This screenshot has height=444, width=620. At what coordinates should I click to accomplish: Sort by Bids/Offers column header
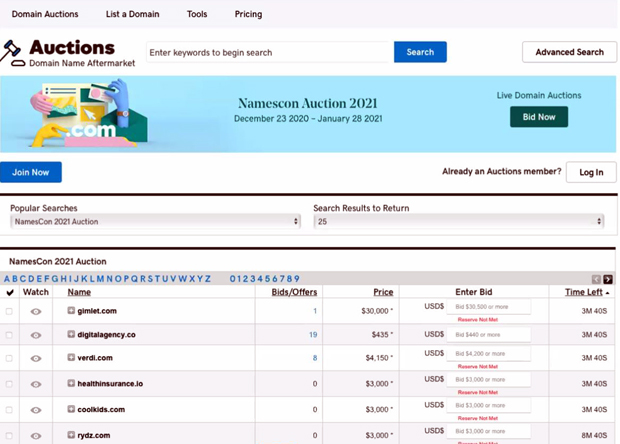[294, 292]
